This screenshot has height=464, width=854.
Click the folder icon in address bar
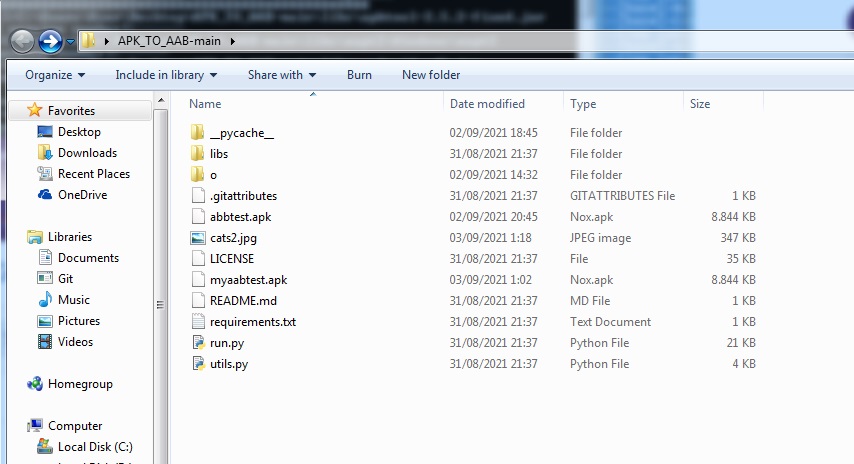88,40
